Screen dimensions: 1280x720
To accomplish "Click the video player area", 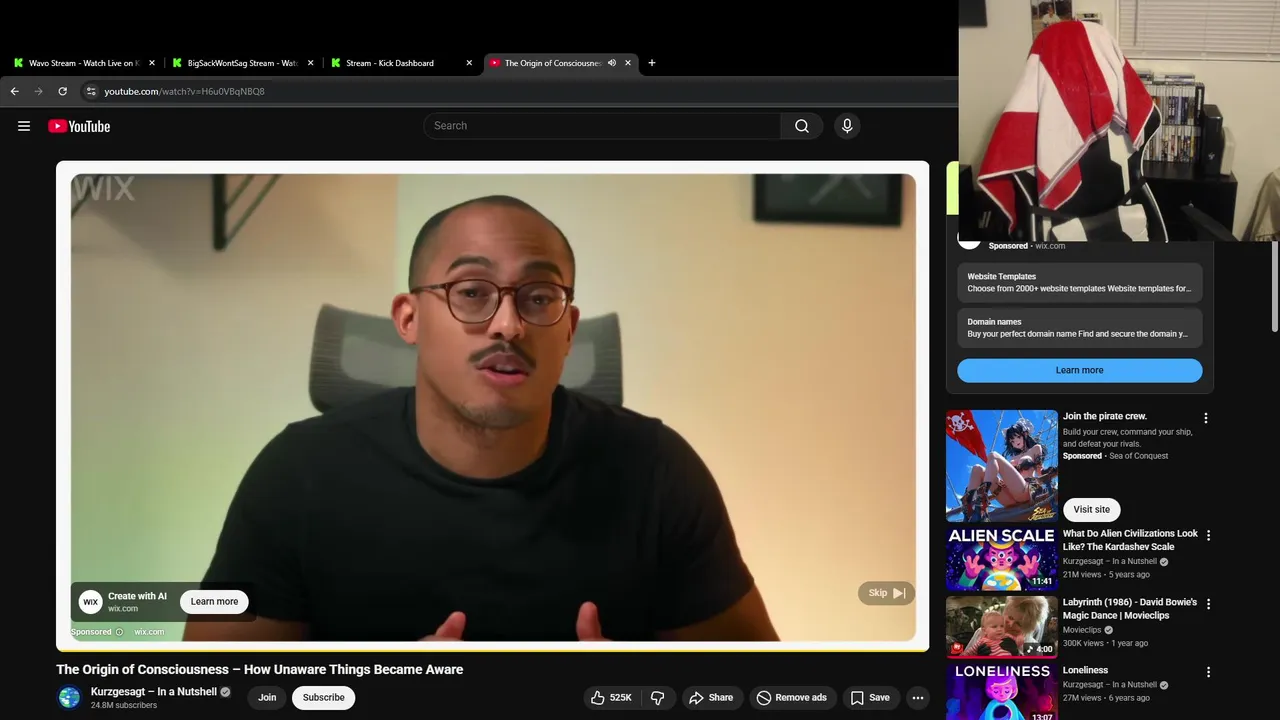I will [493, 407].
